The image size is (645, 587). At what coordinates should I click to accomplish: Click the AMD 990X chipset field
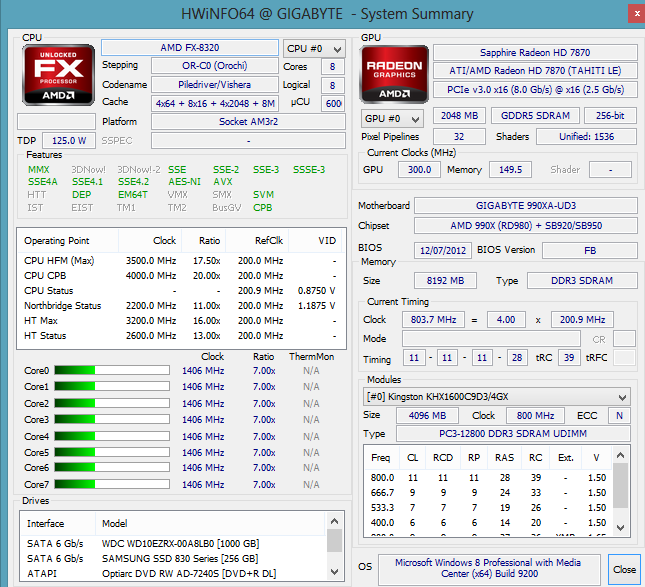[x=526, y=225]
